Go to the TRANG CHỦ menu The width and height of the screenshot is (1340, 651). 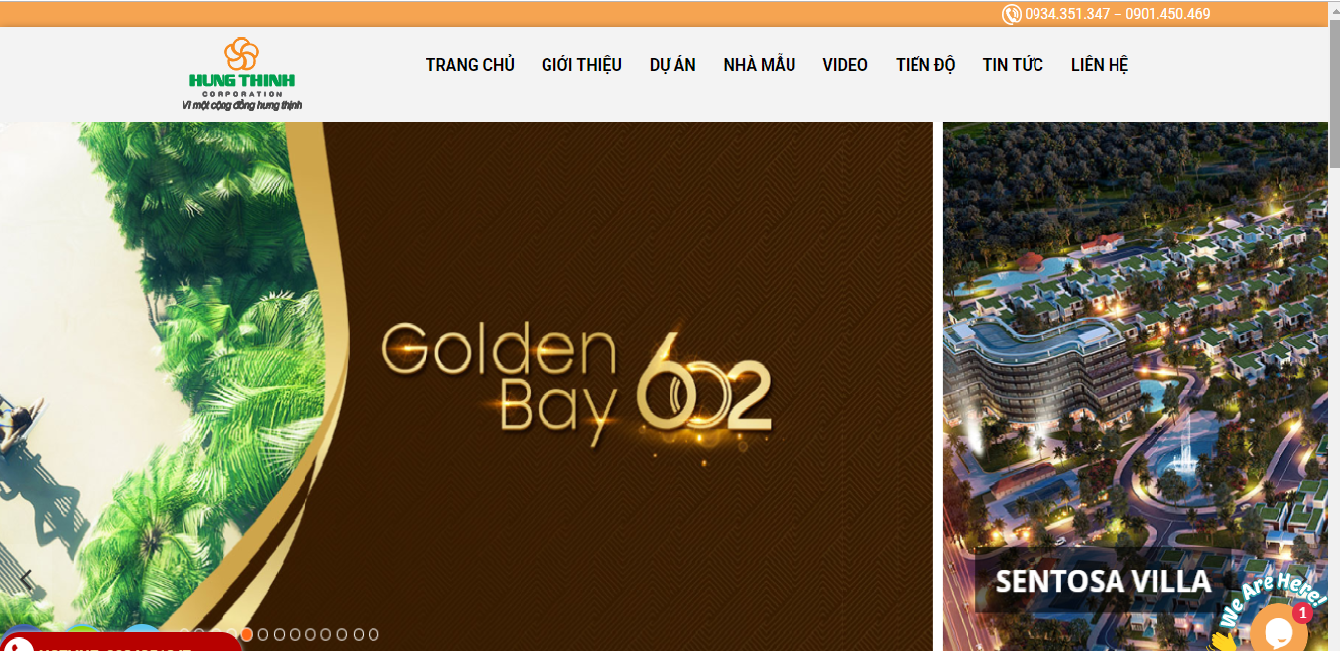pyautogui.click(x=470, y=65)
